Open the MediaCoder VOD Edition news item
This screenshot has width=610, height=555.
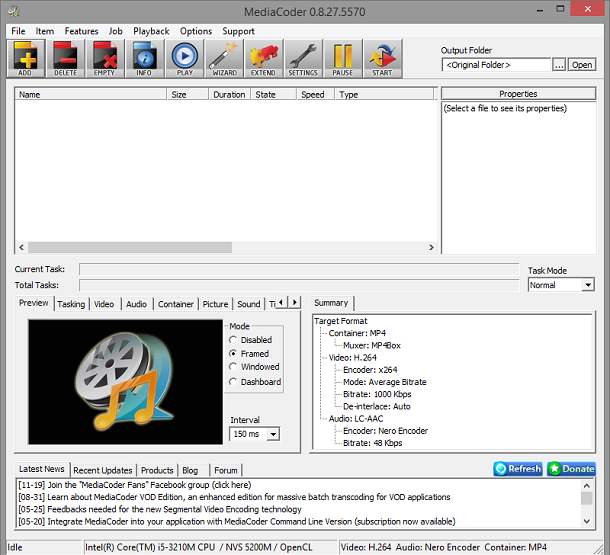[x=234, y=497]
